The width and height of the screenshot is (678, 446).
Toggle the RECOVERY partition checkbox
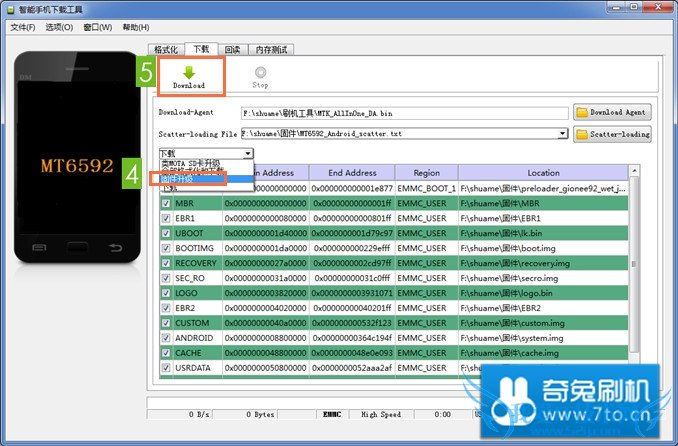(x=166, y=263)
